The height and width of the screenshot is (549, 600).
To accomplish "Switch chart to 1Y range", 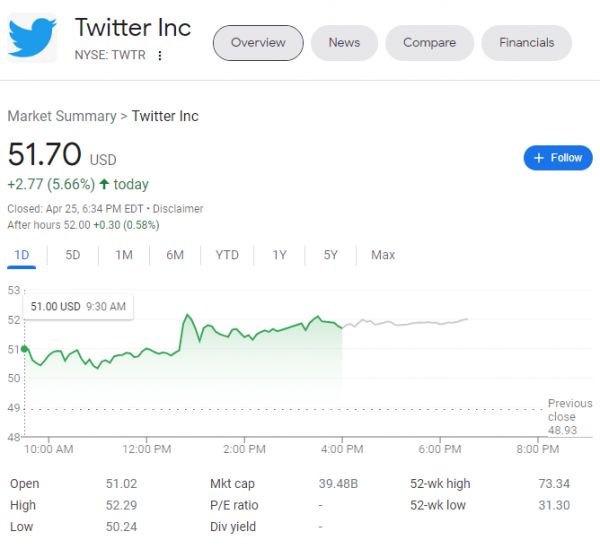I will [x=279, y=255].
